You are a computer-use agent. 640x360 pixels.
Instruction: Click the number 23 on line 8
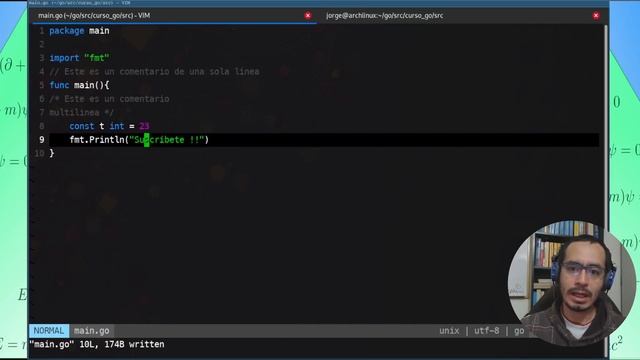[x=144, y=126]
